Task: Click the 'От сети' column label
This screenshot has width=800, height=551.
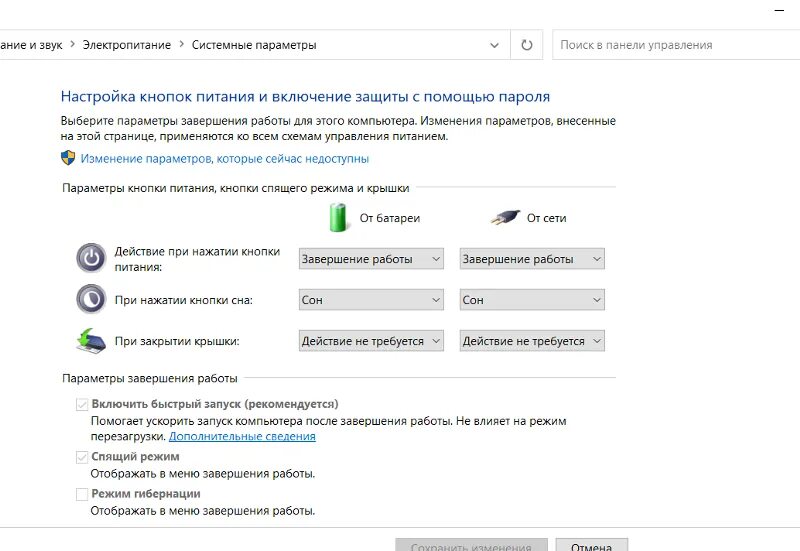Action: point(546,218)
